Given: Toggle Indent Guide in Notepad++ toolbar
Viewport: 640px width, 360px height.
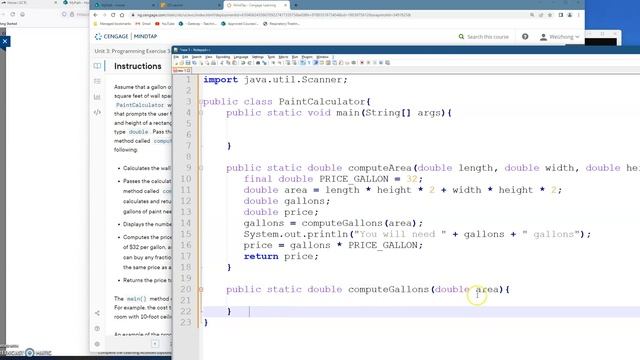Looking at the screenshot, I should pyautogui.click(x=316, y=62).
